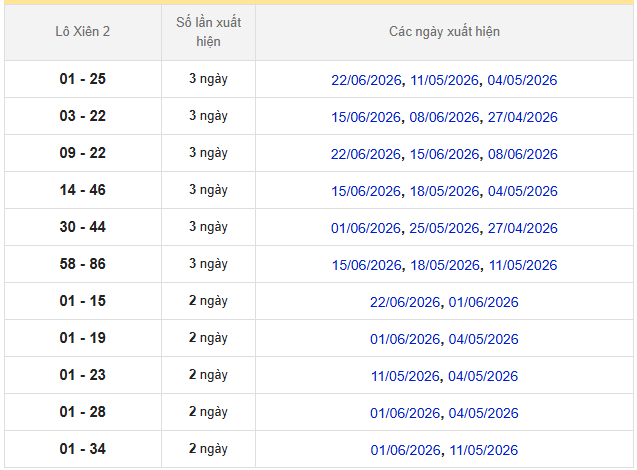View the 27/04/2026 result for 30 - 44
The height and width of the screenshot is (470, 637).
coord(523,228)
